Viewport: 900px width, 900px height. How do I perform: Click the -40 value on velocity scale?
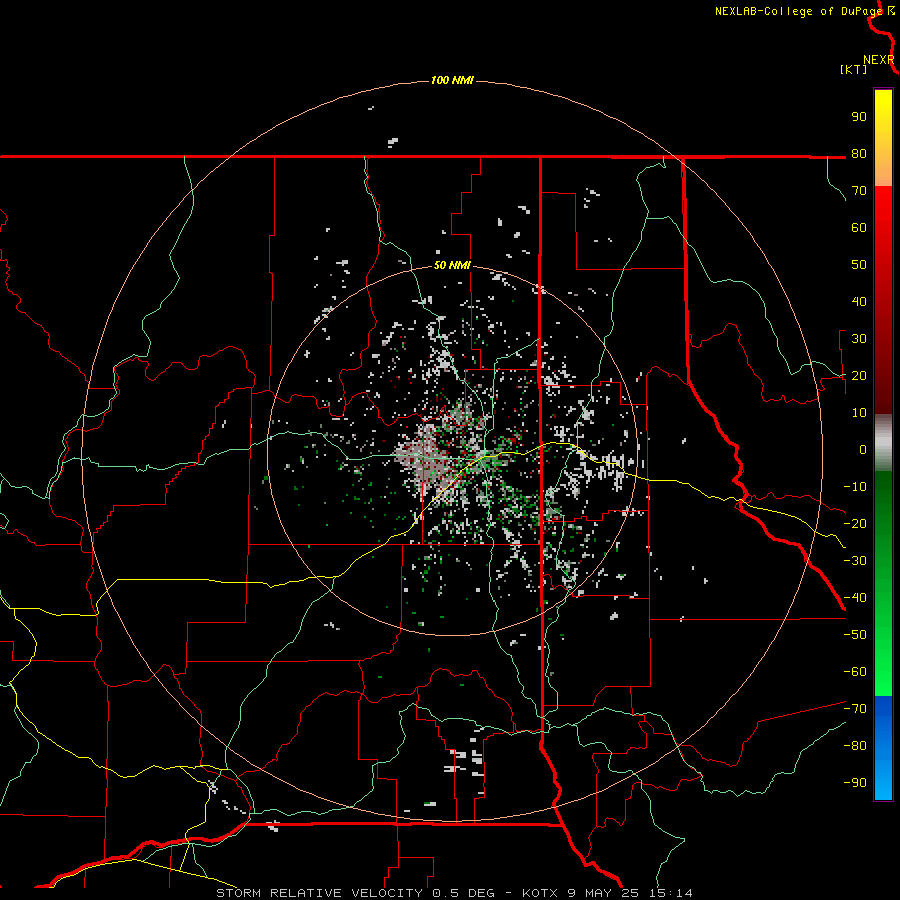[855, 598]
